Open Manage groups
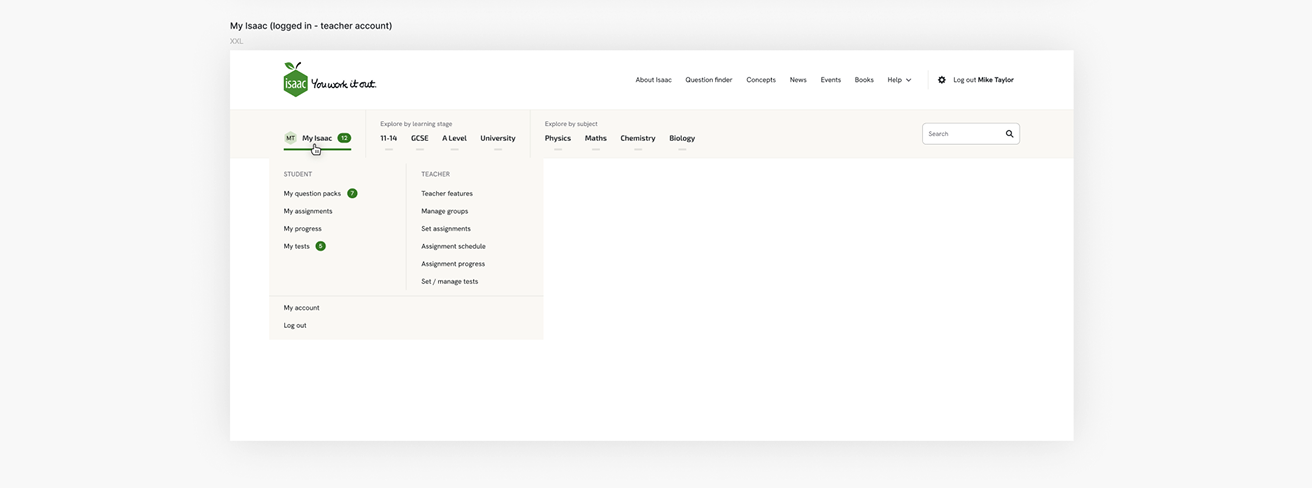 coord(445,211)
